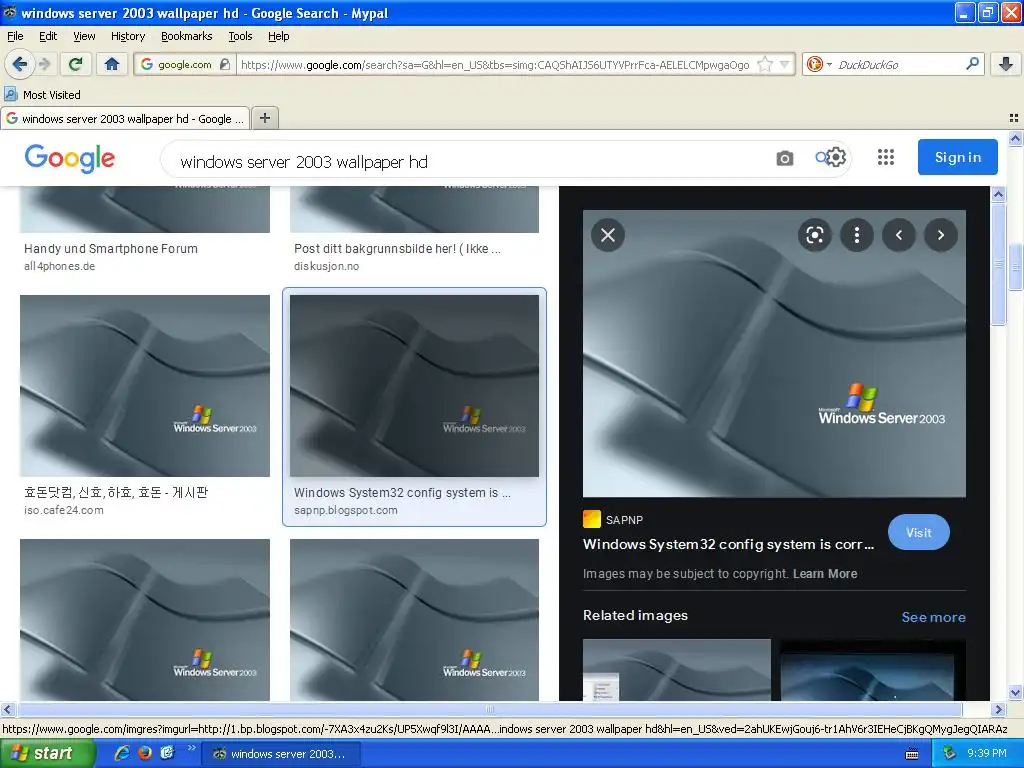Open the History menu
Screen dimensions: 1024x768
click(127, 36)
